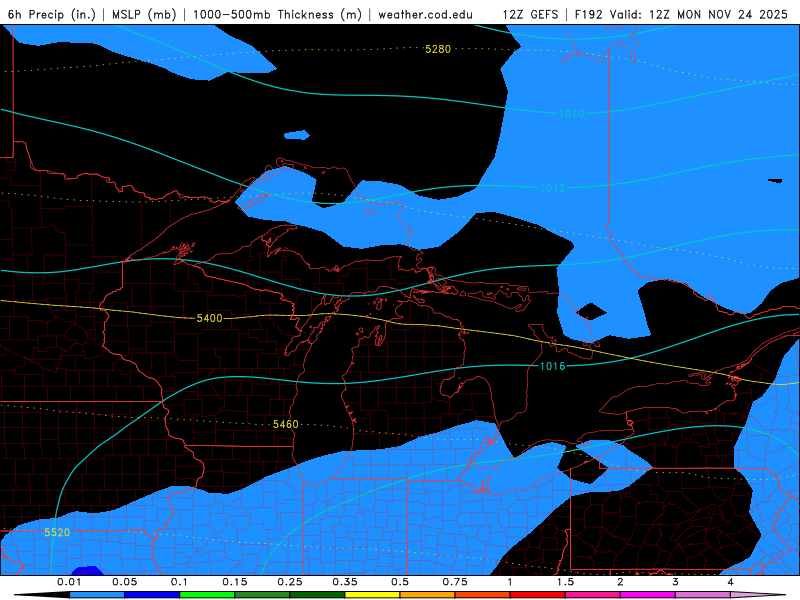This screenshot has height=600, width=800.
Task: Click the 'F192 Valid: 12Z MON NOV 24 2025' text
Action: pos(681,14)
